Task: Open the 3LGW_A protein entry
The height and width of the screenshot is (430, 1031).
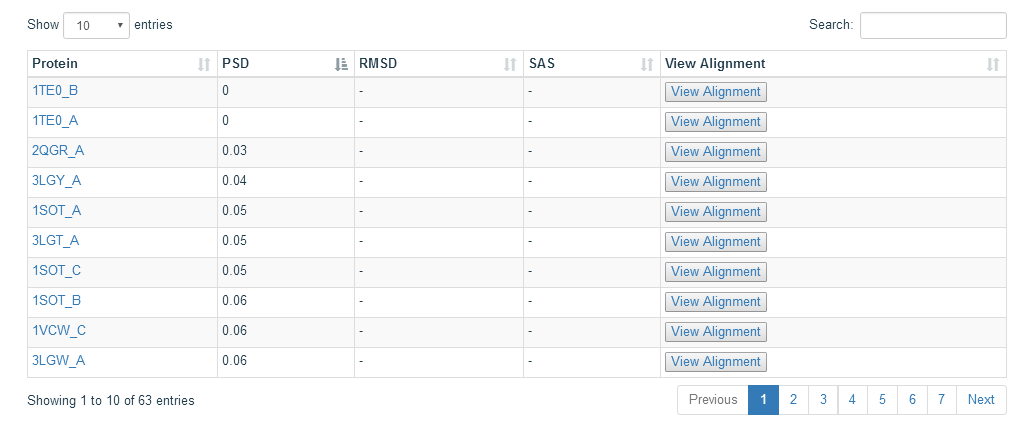Action: (x=59, y=360)
